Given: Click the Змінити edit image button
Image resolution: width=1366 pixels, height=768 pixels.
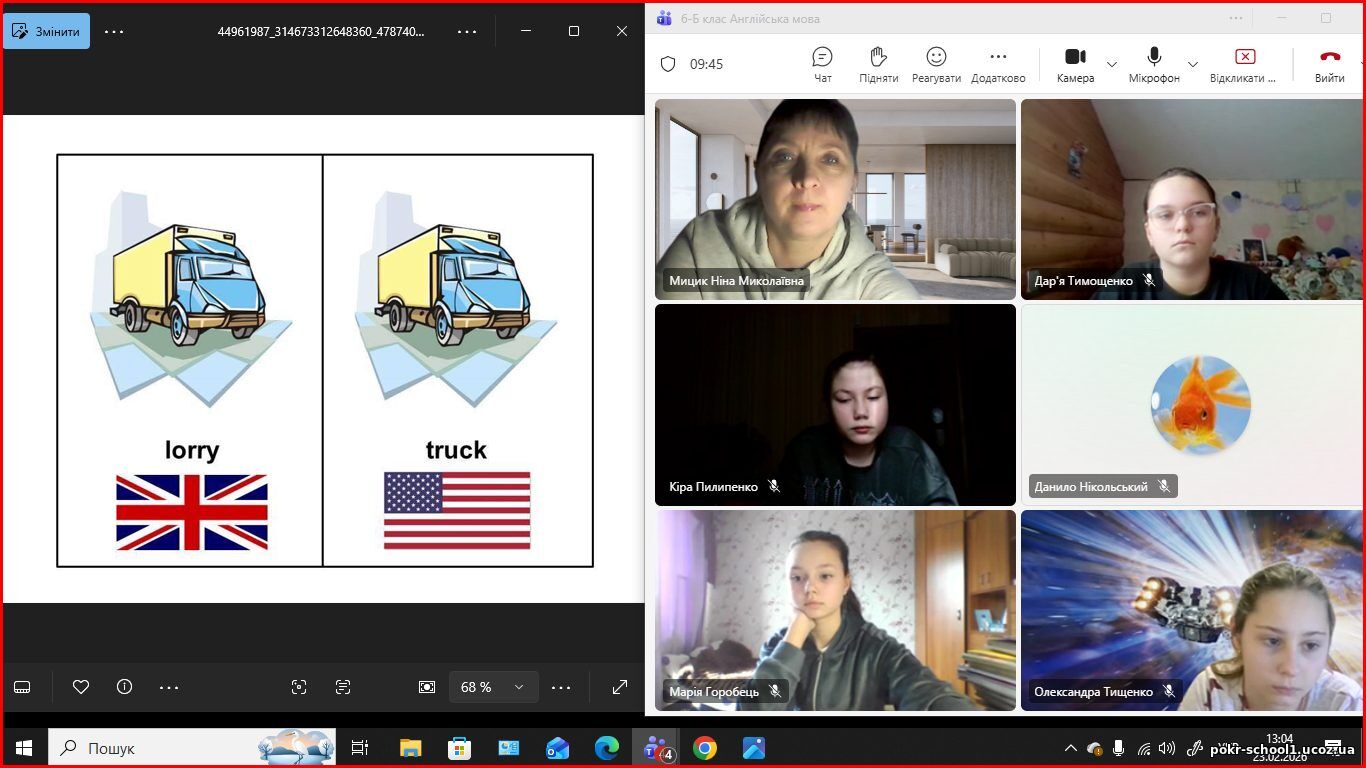Looking at the screenshot, I should pos(46,31).
